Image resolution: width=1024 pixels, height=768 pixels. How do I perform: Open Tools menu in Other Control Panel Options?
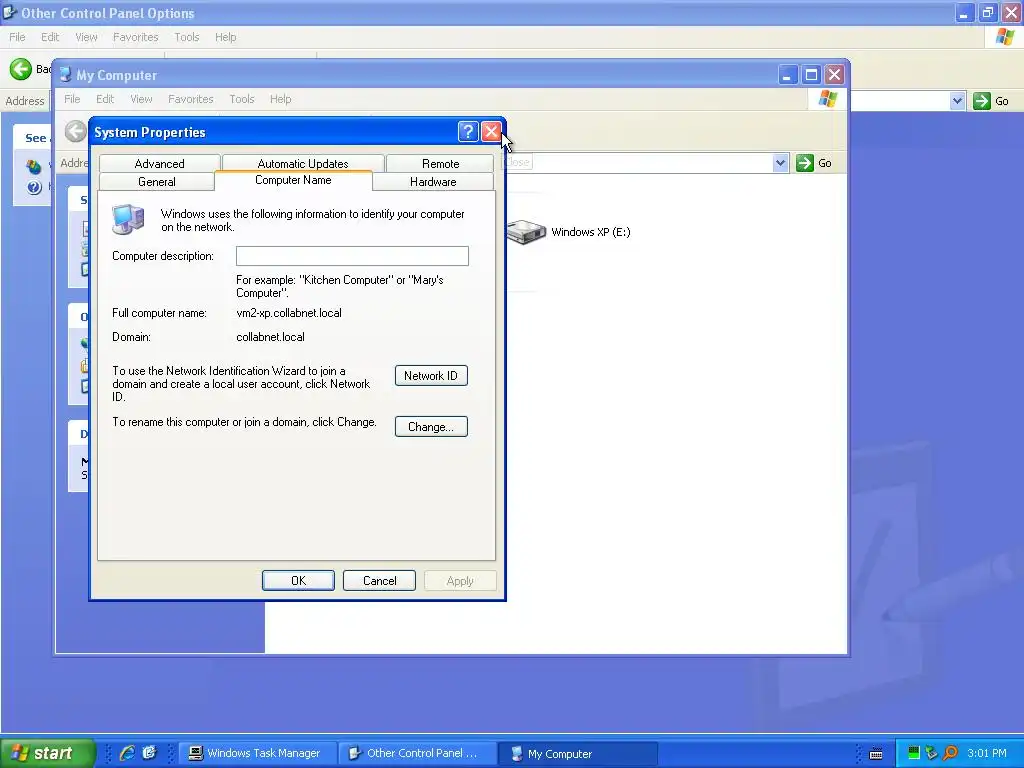pyautogui.click(x=187, y=37)
